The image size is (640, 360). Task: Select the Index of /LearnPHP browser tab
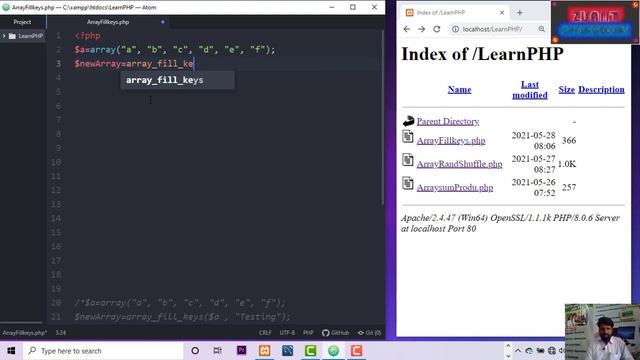tap(454, 13)
